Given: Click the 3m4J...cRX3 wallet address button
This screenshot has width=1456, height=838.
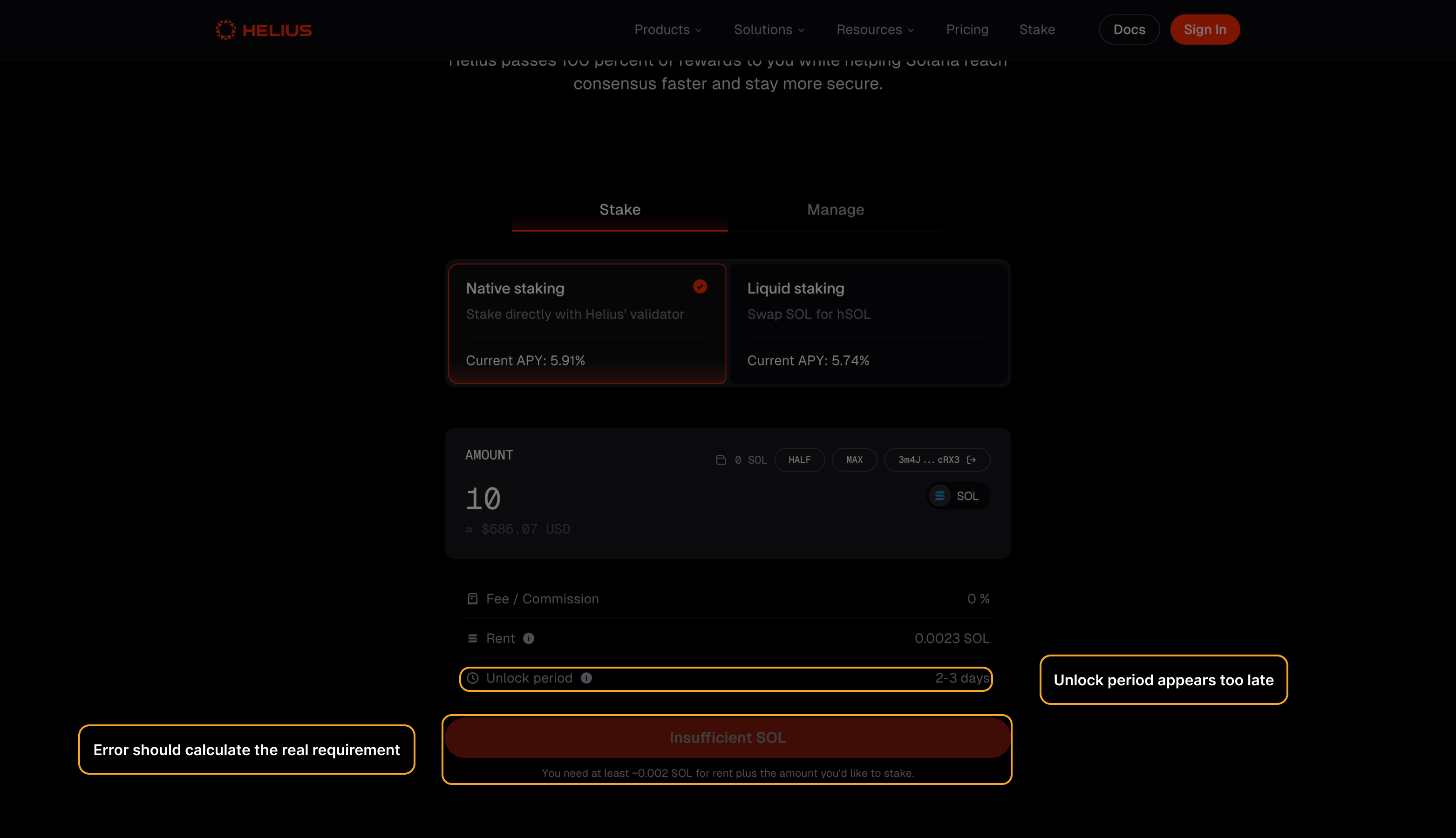Looking at the screenshot, I should pos(937,460).
